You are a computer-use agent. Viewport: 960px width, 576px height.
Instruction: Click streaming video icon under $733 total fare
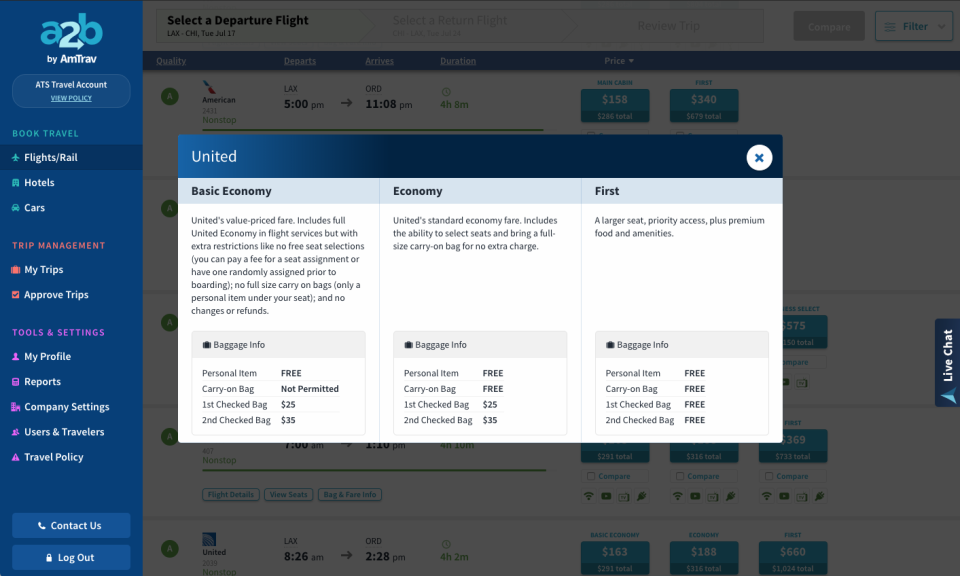pyautogui.click(x=784, y=496)
